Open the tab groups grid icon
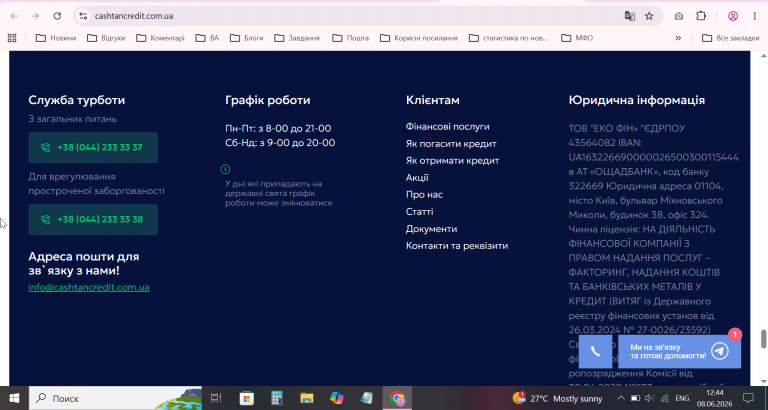Image resolution: width=768 pixels, height=410 pixels. click(12, 38)
